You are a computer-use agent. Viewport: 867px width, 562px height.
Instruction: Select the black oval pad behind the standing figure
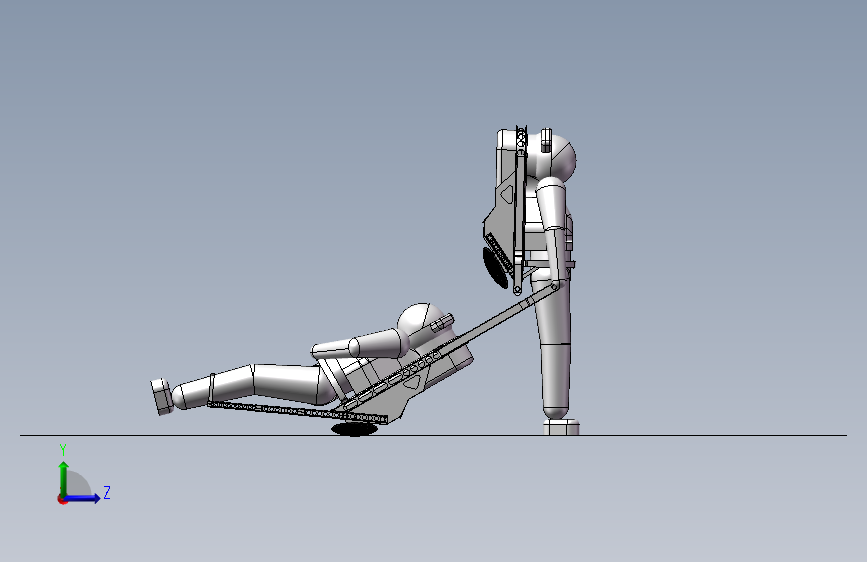(495, 268)
